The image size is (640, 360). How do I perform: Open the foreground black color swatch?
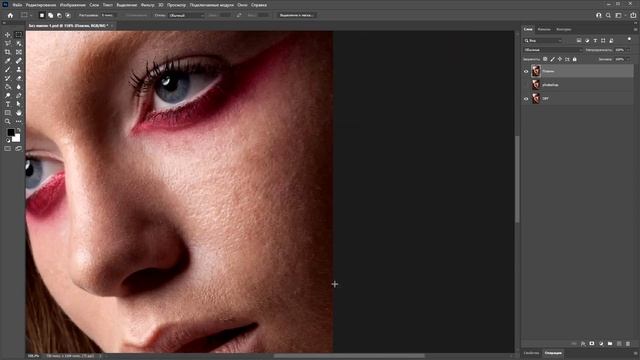click(x=11, y=132)
